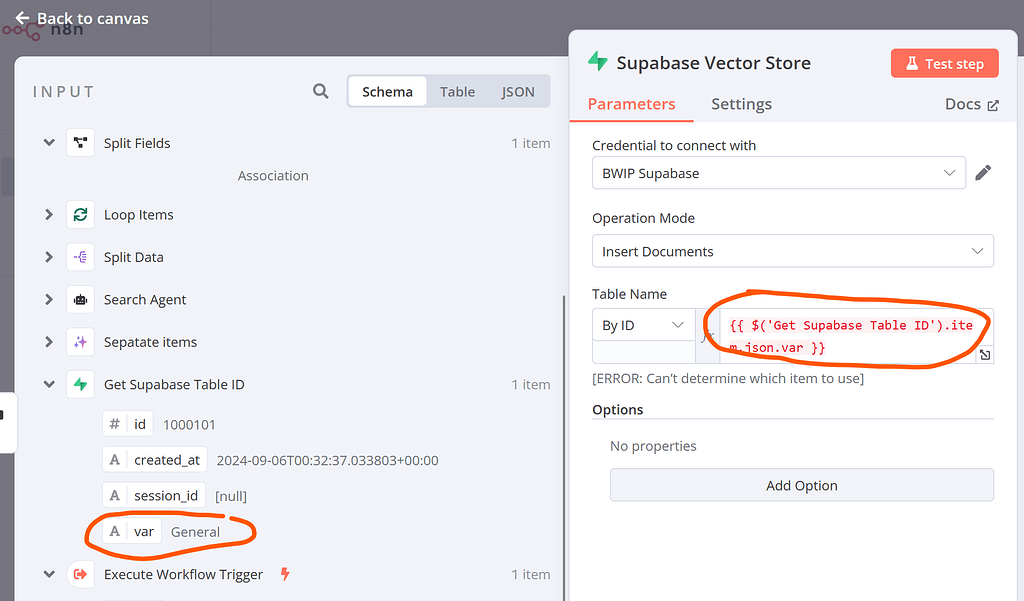Click the Search Agent node icon
The width and height of the screenshot is (1024, 601).
click(80, 299)
